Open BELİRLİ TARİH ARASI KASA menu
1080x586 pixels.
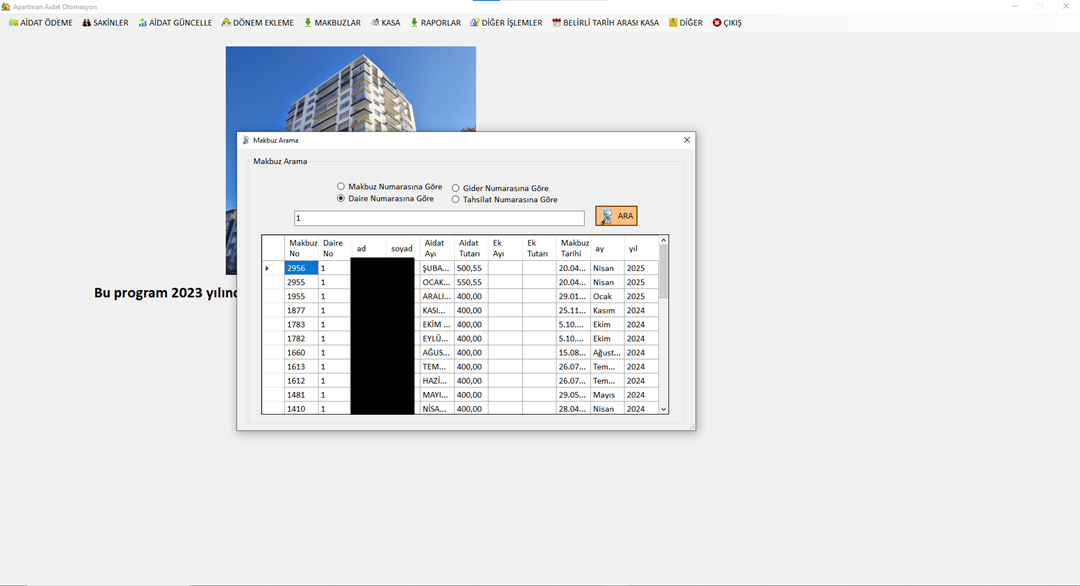605,23
